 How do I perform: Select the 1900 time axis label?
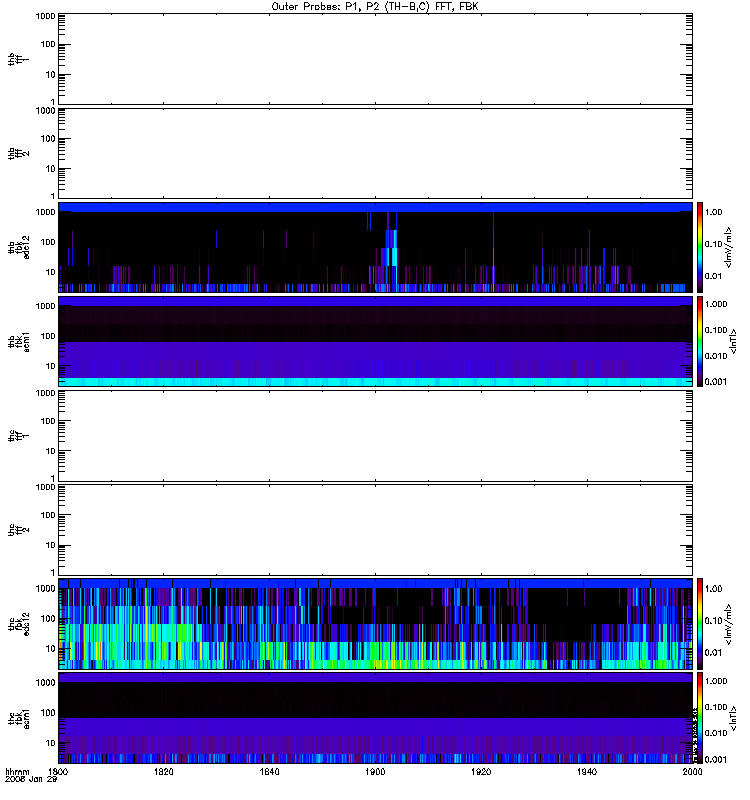[375, 771]
